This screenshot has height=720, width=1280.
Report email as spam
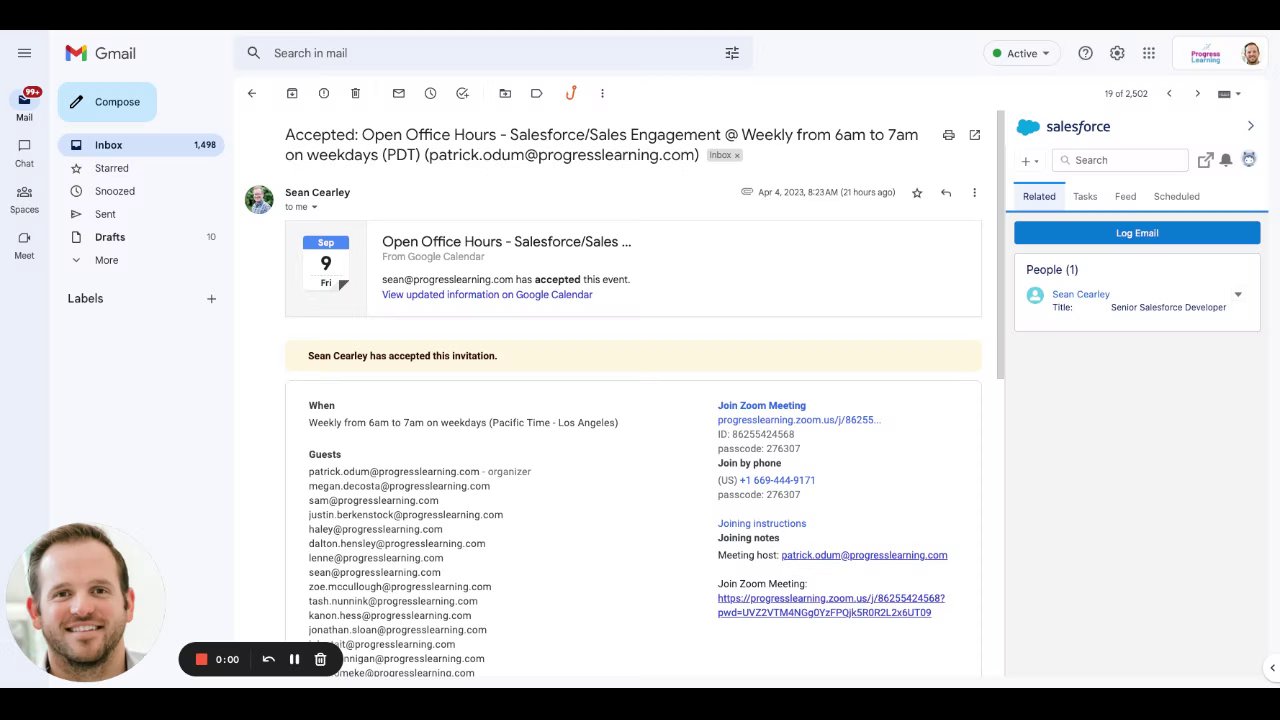(x=324, y=93)
